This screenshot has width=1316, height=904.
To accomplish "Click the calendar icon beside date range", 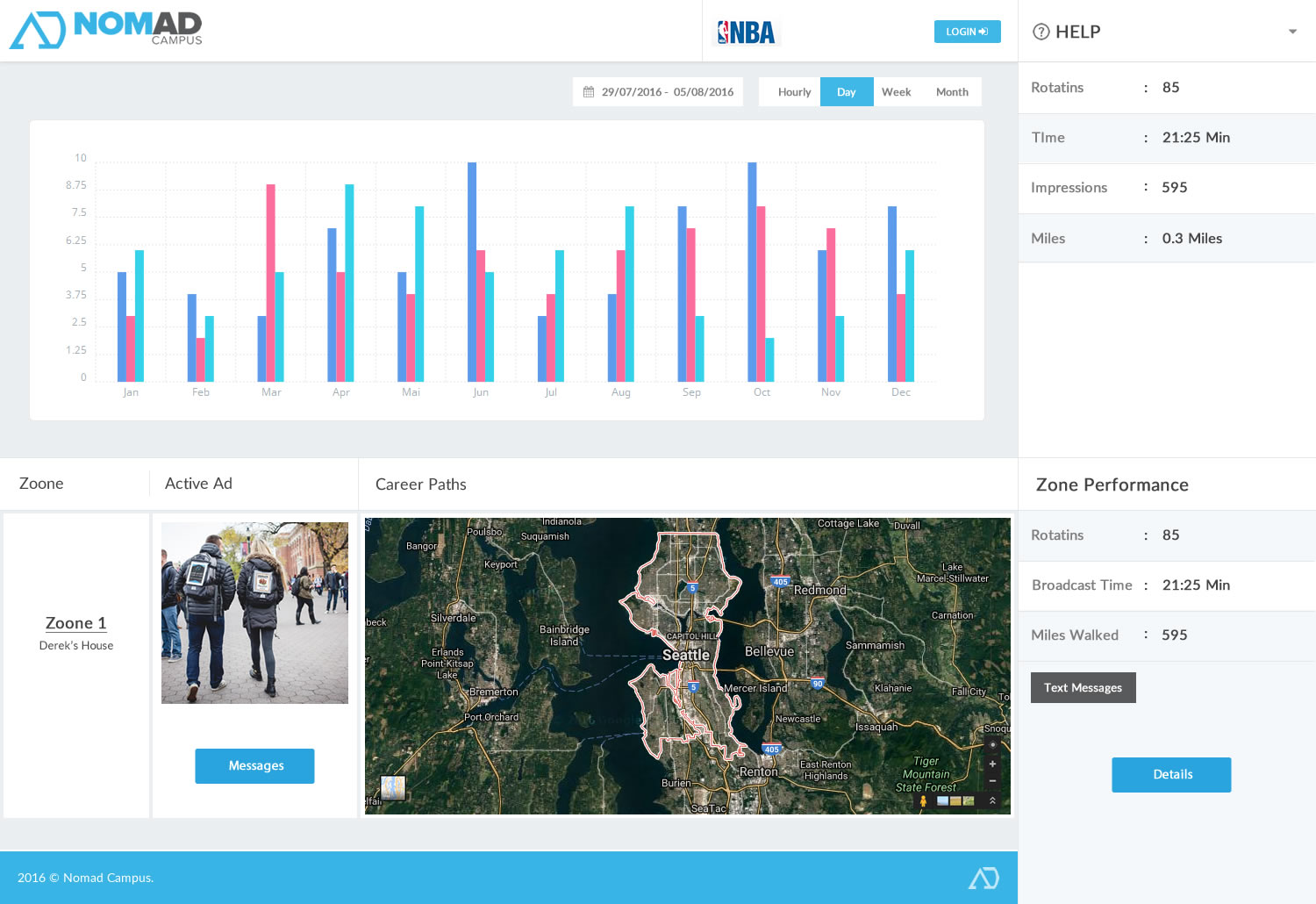I will (589, 92).
